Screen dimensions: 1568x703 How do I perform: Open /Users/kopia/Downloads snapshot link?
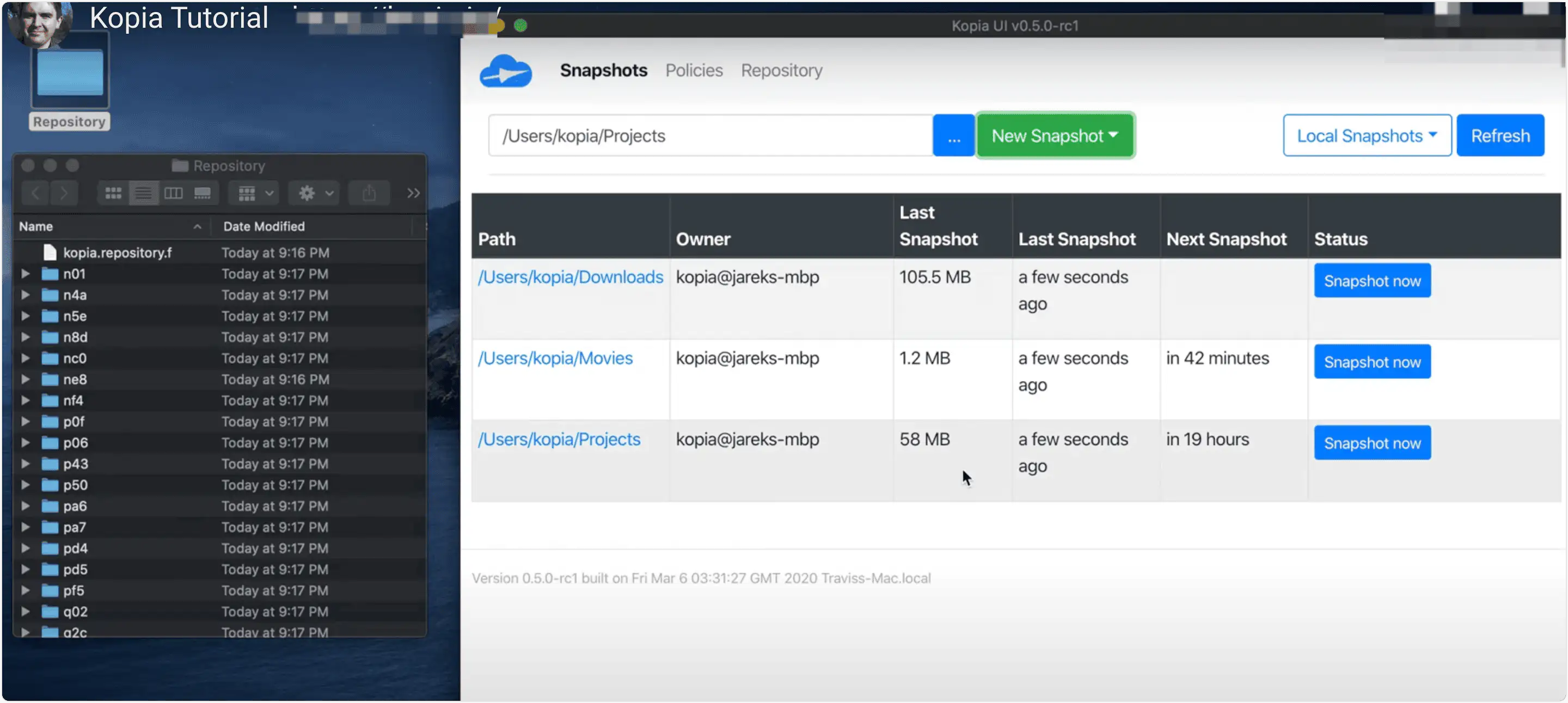(x=571, y=277)
